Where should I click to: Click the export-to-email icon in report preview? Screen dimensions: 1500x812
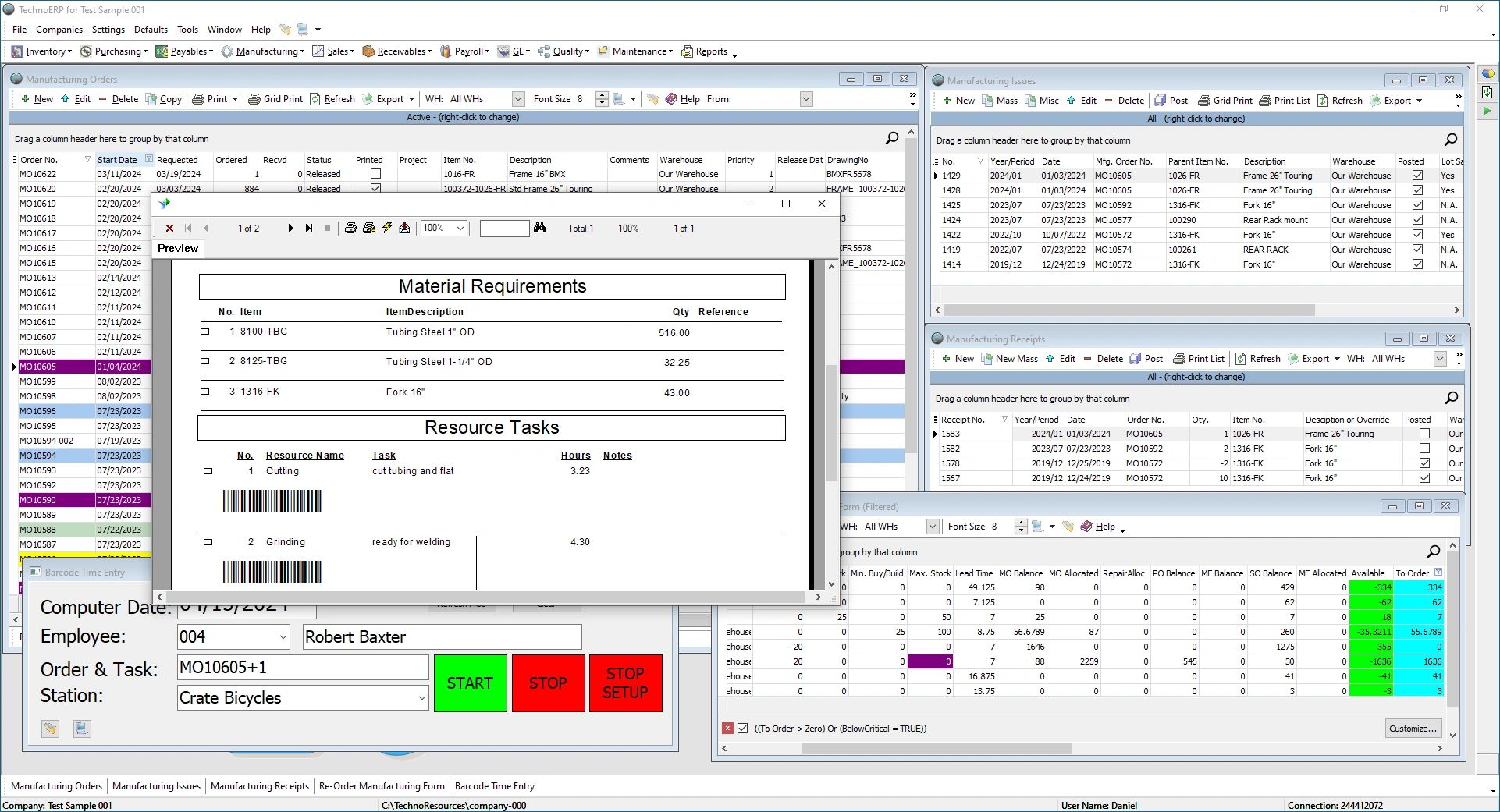404,228
